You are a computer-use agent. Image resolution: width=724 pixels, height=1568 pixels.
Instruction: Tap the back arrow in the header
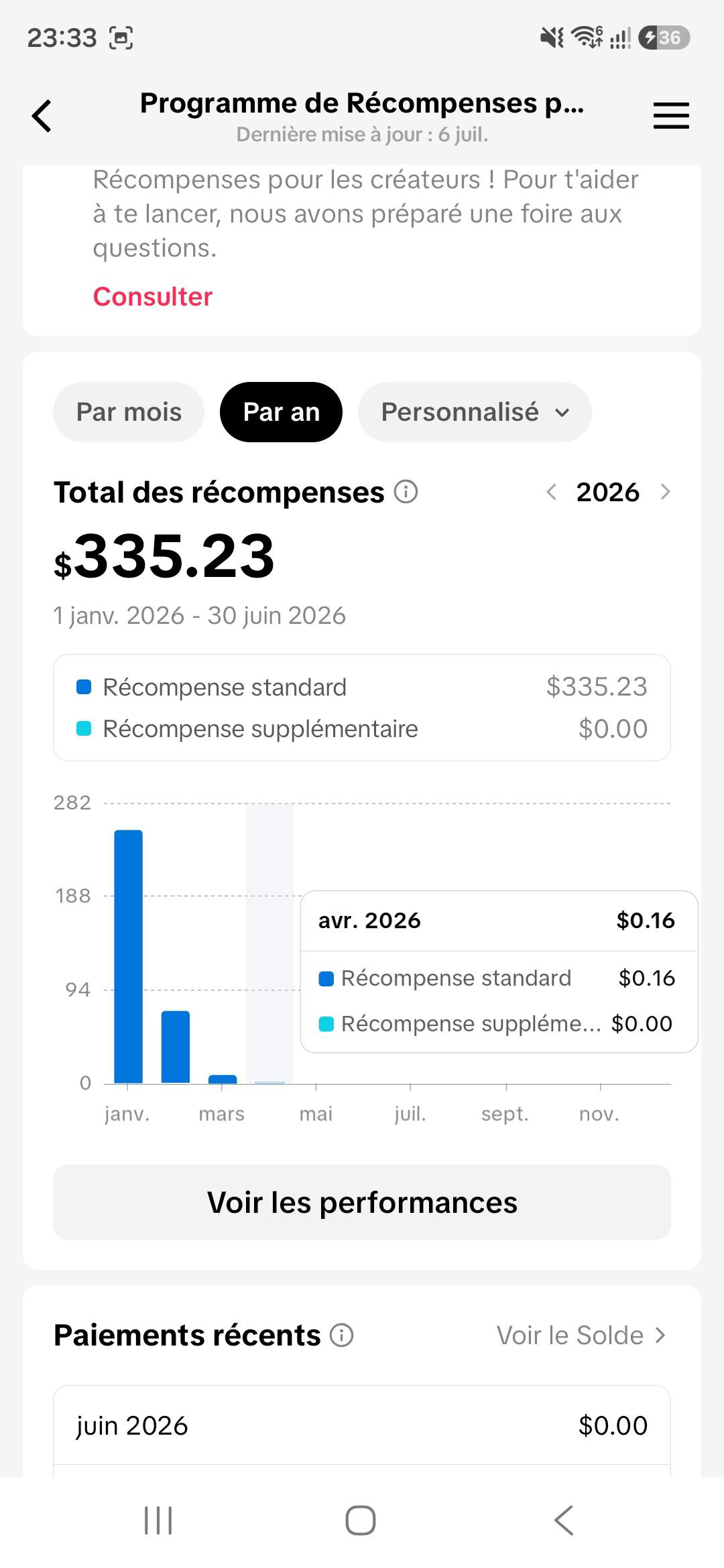coord(42,116)
